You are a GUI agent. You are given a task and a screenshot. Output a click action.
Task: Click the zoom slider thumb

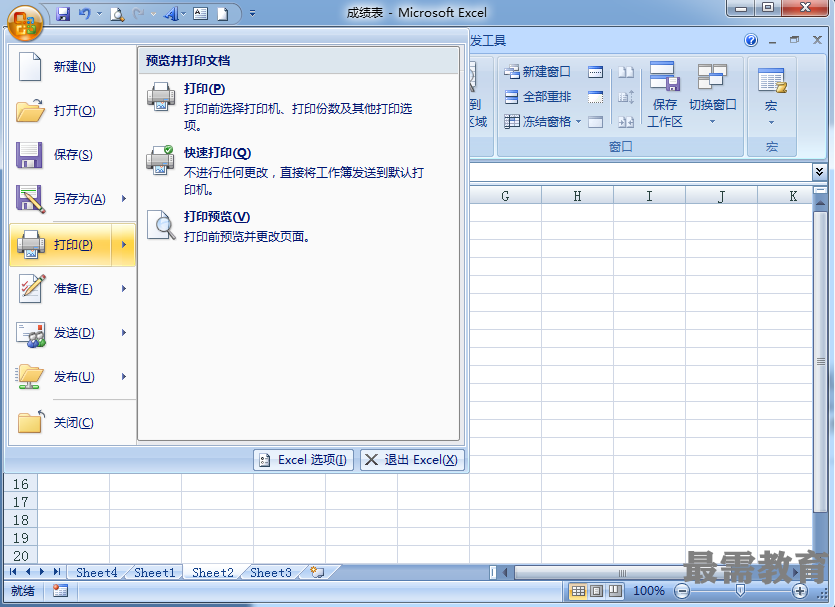click(740, 590)
